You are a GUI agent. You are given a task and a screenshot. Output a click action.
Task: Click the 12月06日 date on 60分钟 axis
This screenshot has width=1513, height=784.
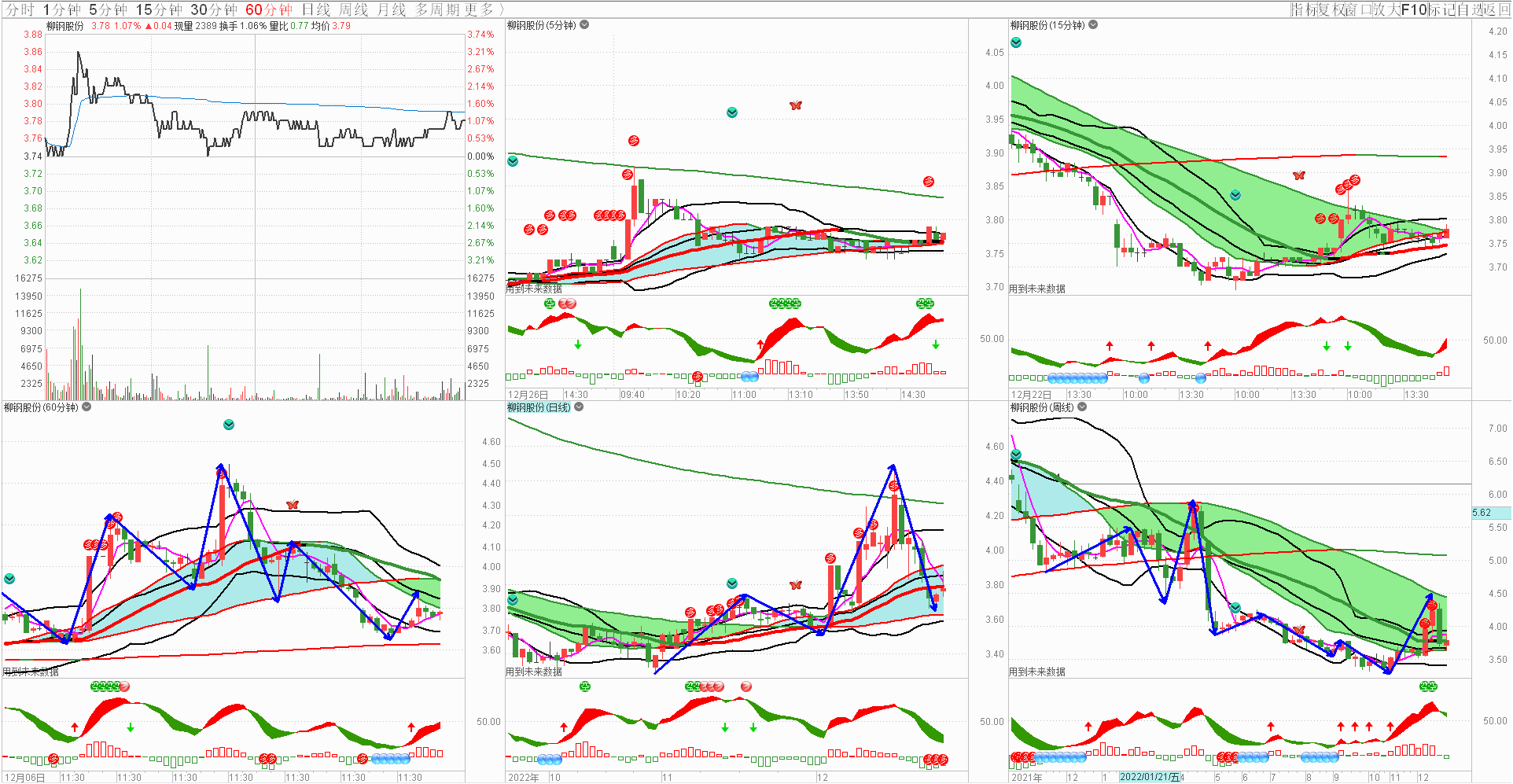25,777
